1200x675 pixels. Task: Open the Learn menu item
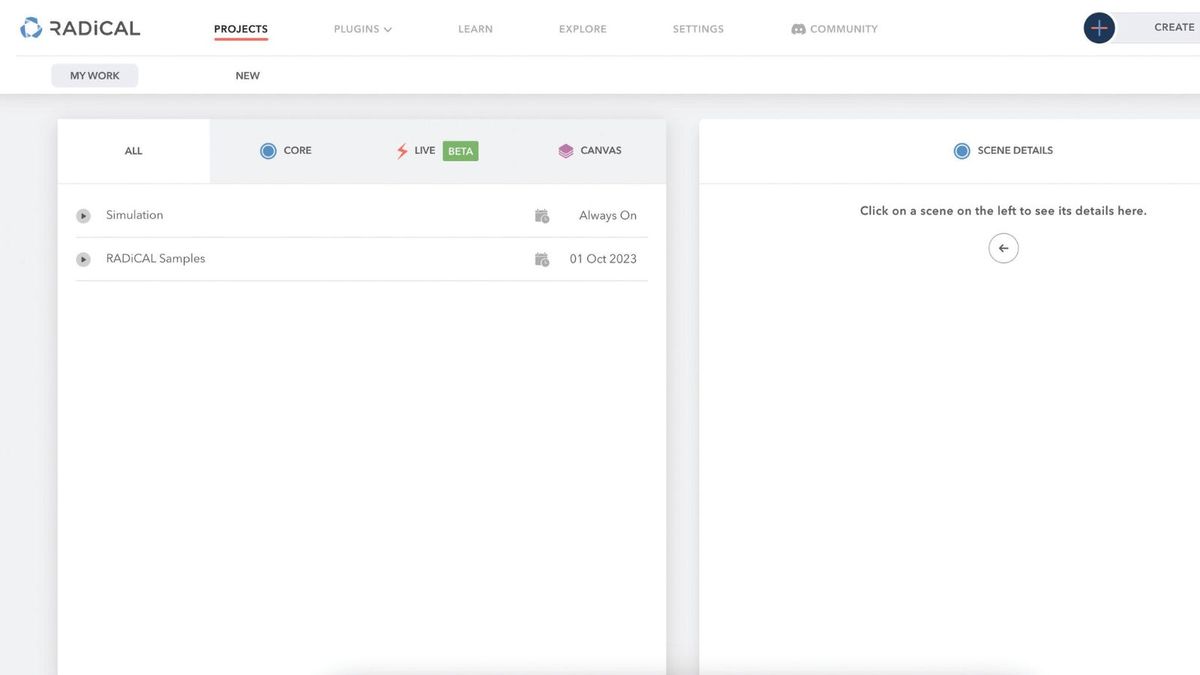tap(475, 29)
